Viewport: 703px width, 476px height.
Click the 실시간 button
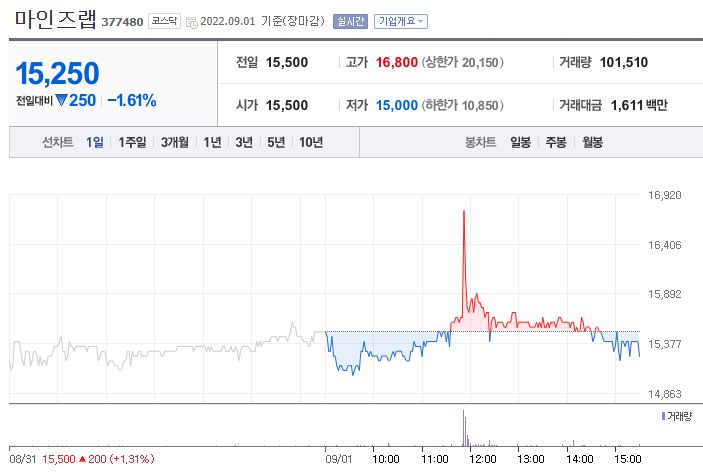click(x=350, y=22)
